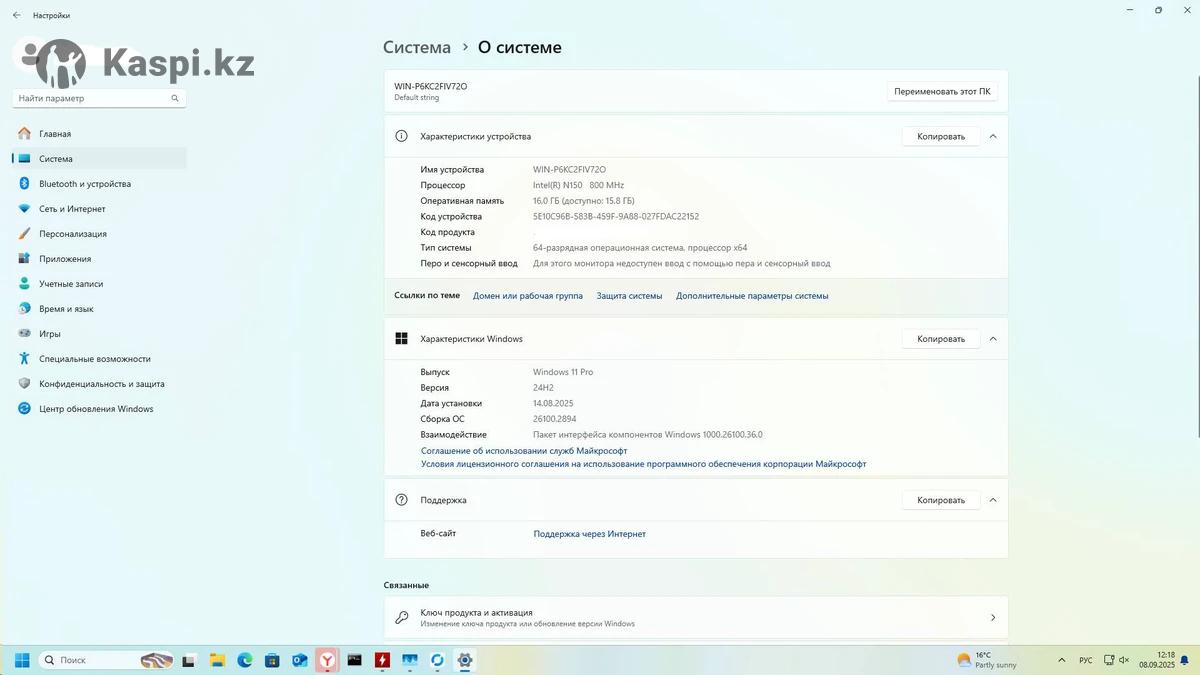This screenshot has height=675, width=1200.
Task: Select Home in the settings sidebar
Action: [55, 134]
